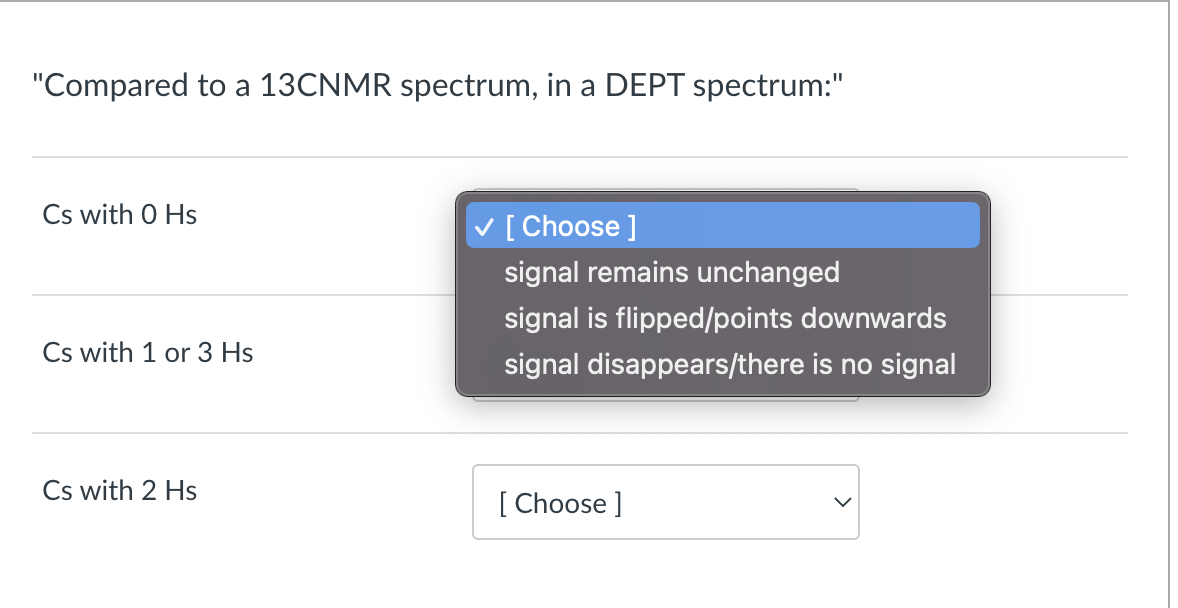
Task: Choose "signal remains unchanged" from the list
Action: (x=671, y=272)
